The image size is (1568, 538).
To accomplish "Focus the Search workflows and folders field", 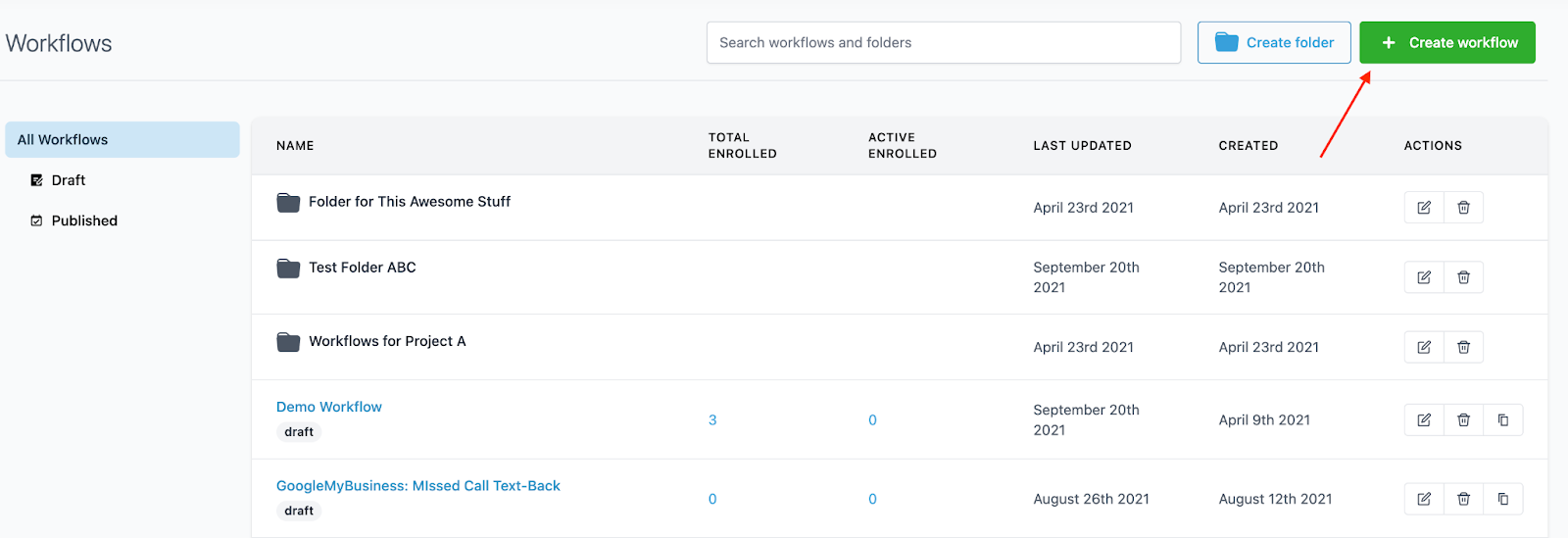I will tap(943, 43).
